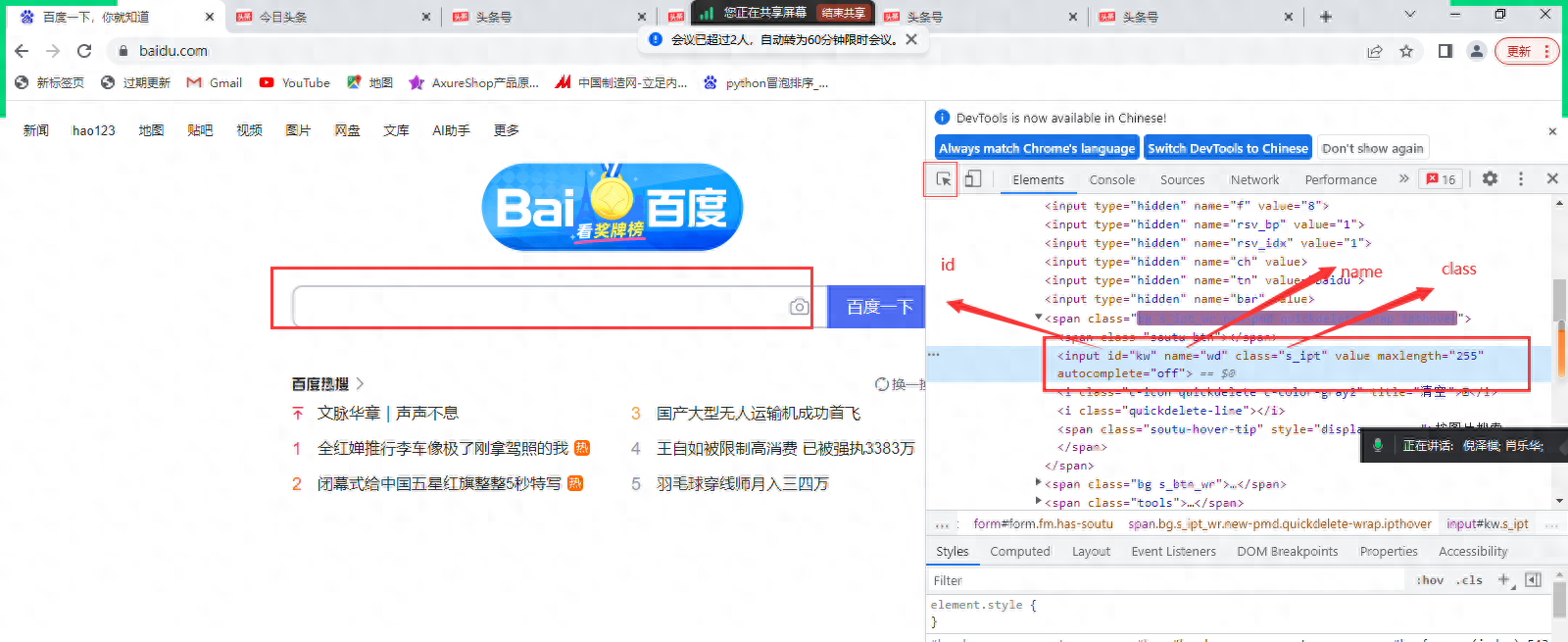The height and width of the screenshot is (642, 1568).
Task: Toggle the computed styles sidebar icon
Action: (x=1534, y=580)
